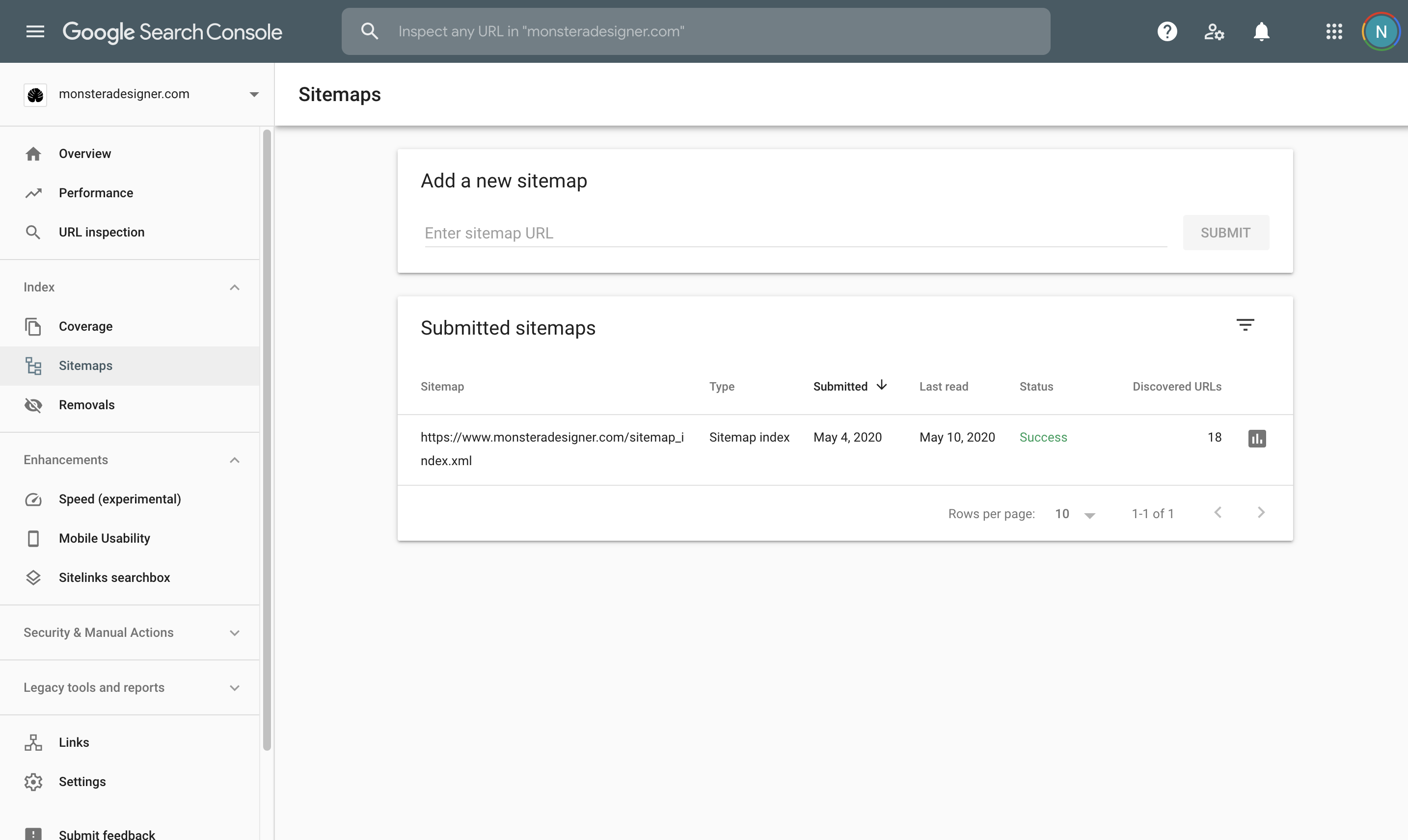Click the Coverage pages icon
This screenshot has width=1408, height=840.
[33, 327]
